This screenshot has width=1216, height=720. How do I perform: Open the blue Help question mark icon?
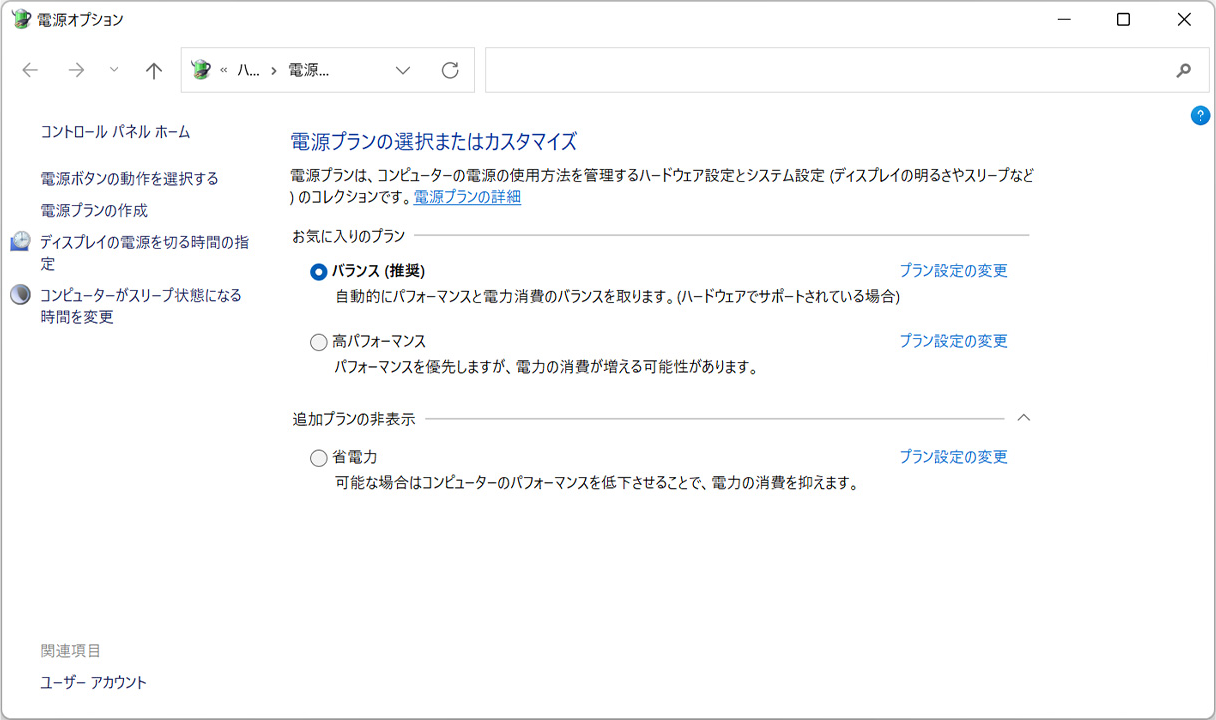[x=1200, y=116]
